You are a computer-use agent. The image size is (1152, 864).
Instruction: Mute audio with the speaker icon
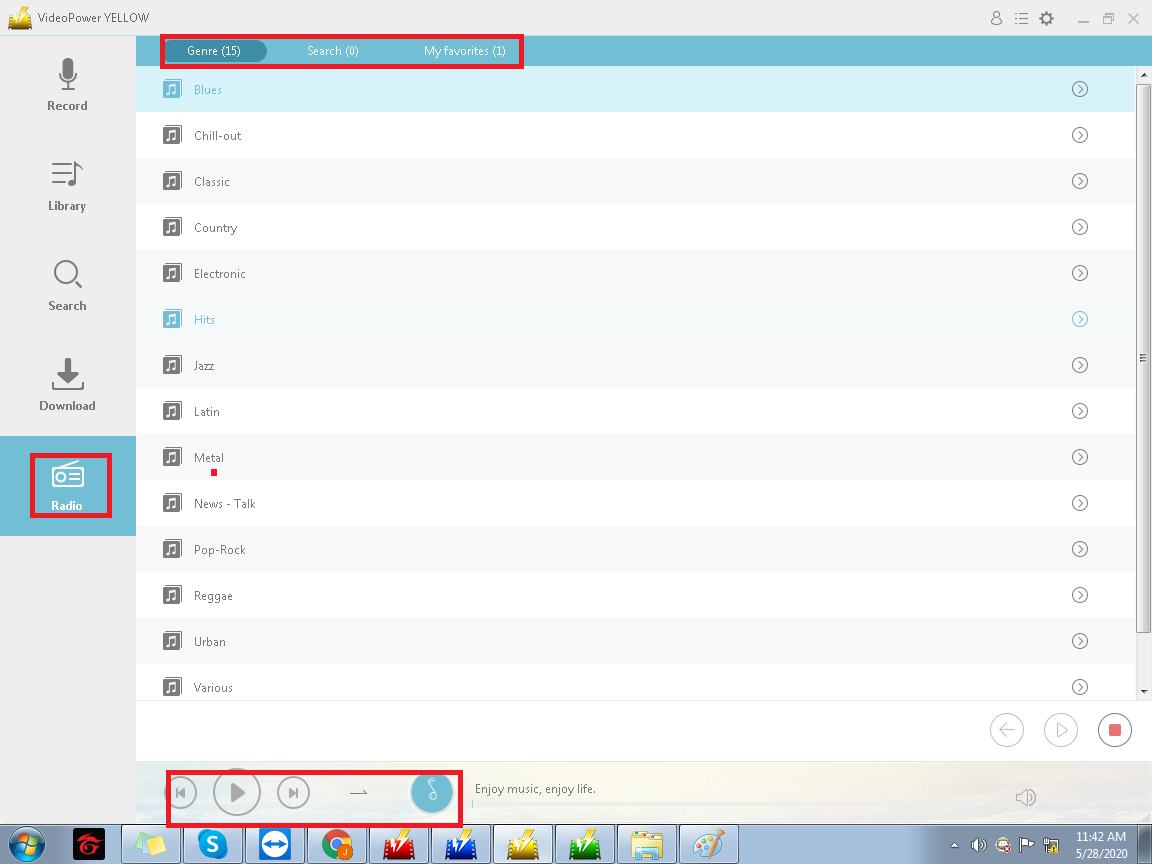(1025, 797)
